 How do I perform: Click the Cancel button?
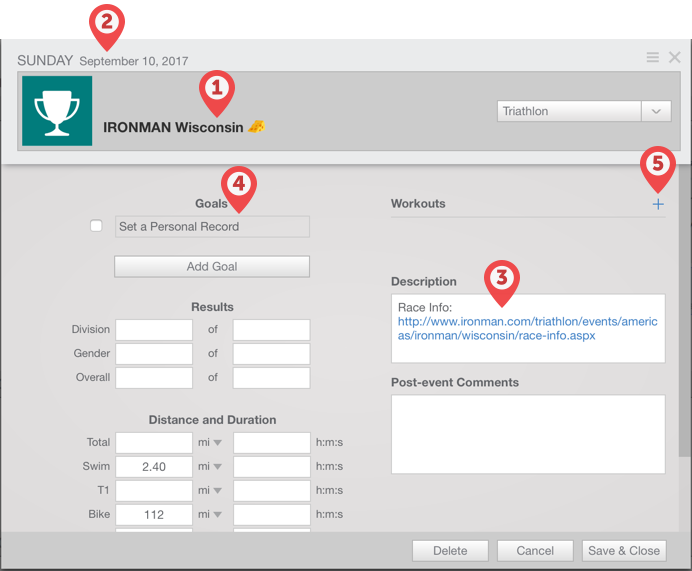coord(535,551)
